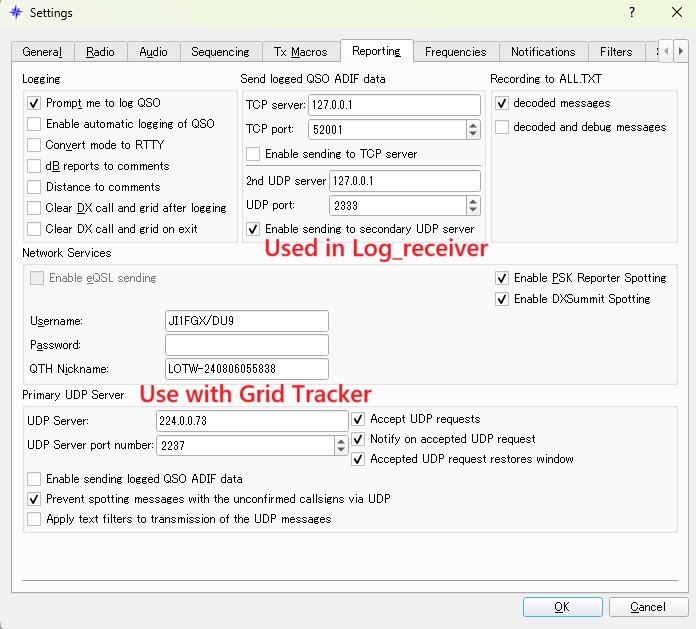
Task: Uncheck Accept UDP requests
Action: click(x=358, y=419)
